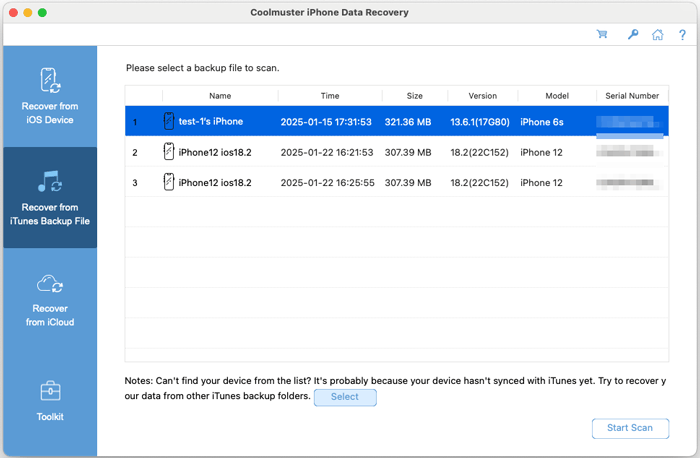Sort by the Model column header
Image resolution: width=700 pixels, height=458 pixels.
coord(557,96)
